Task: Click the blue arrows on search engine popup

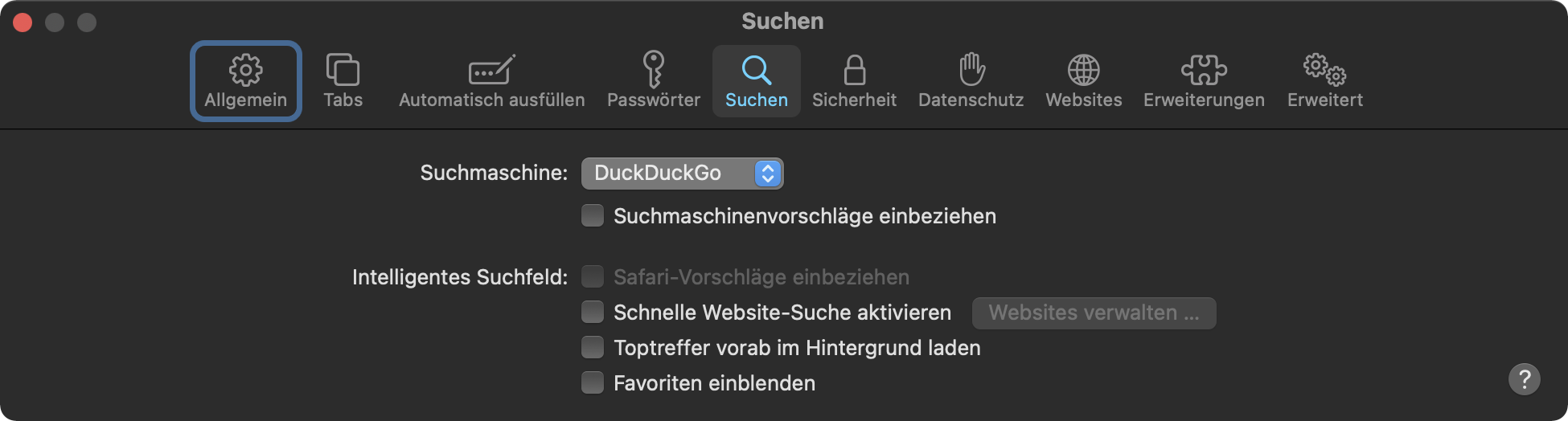Action: point(768,174)
